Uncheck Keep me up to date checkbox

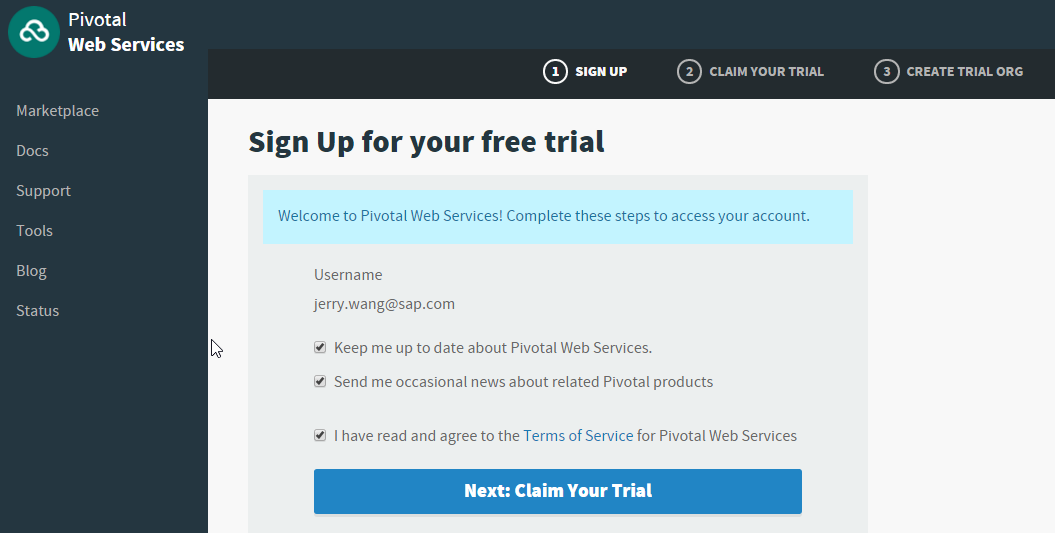pos(320,347)
